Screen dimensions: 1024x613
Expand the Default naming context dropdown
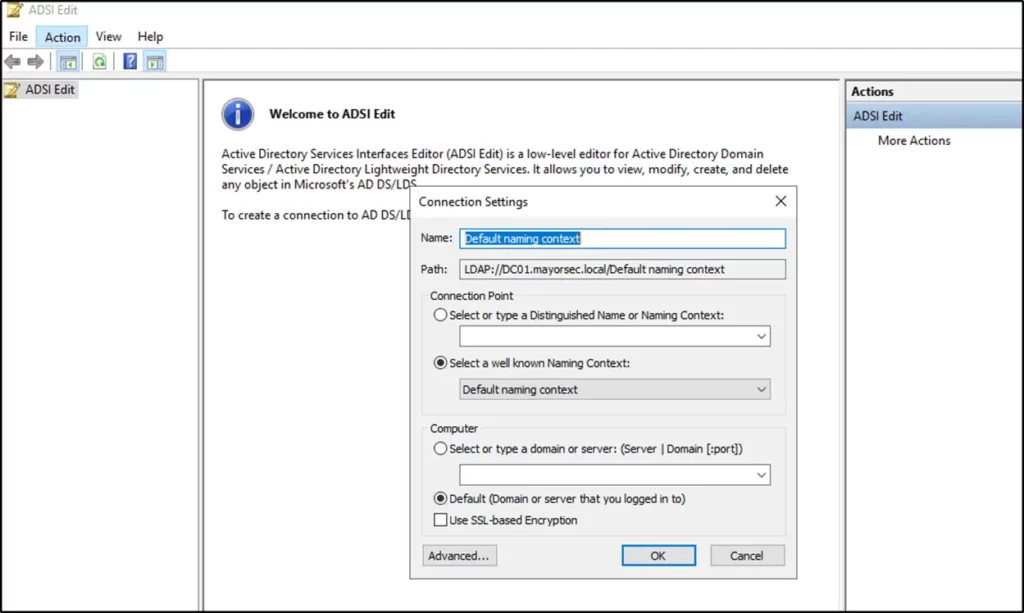click(x=761, y=389)
